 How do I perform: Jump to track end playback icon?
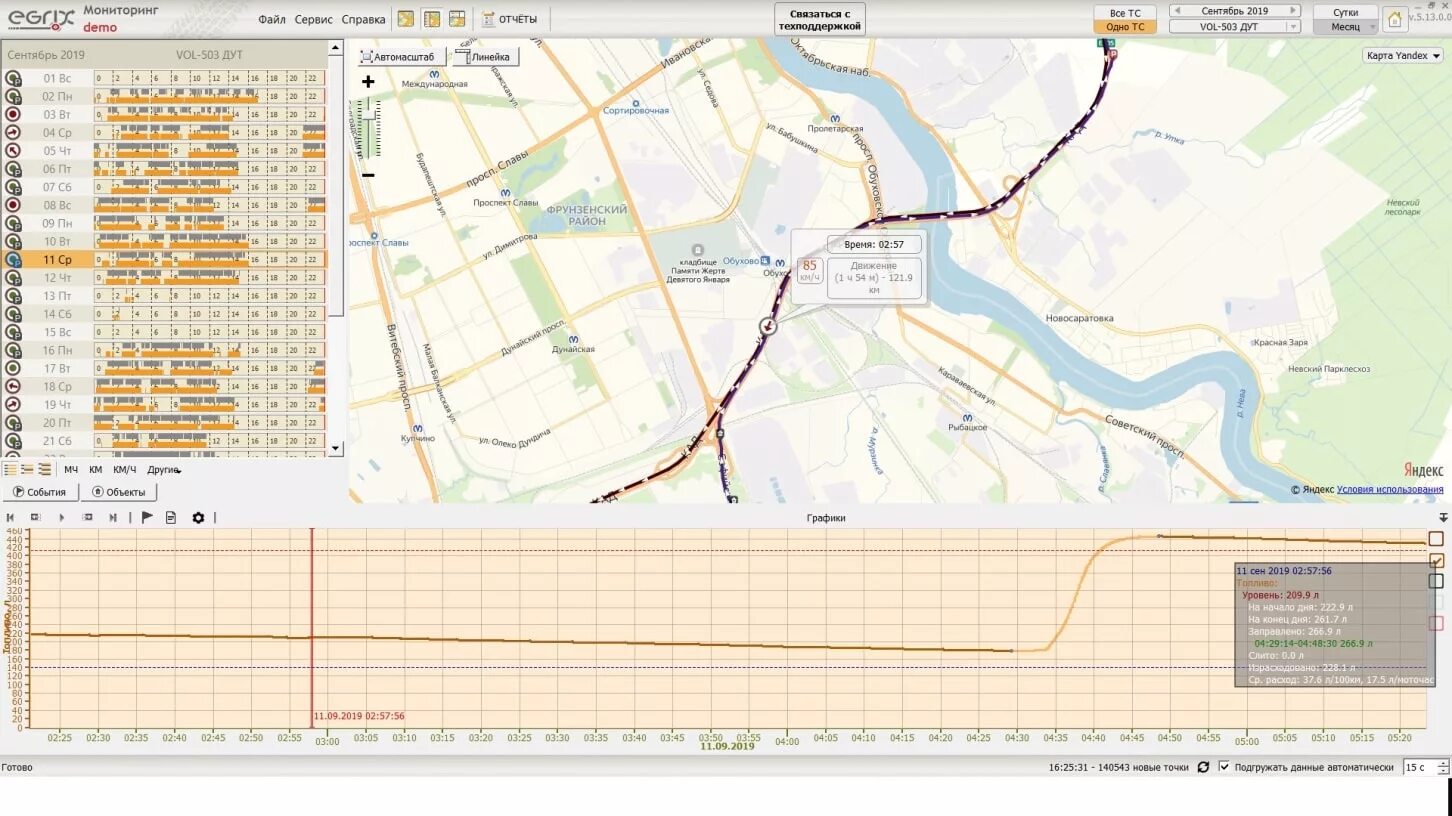pos(113,517)
